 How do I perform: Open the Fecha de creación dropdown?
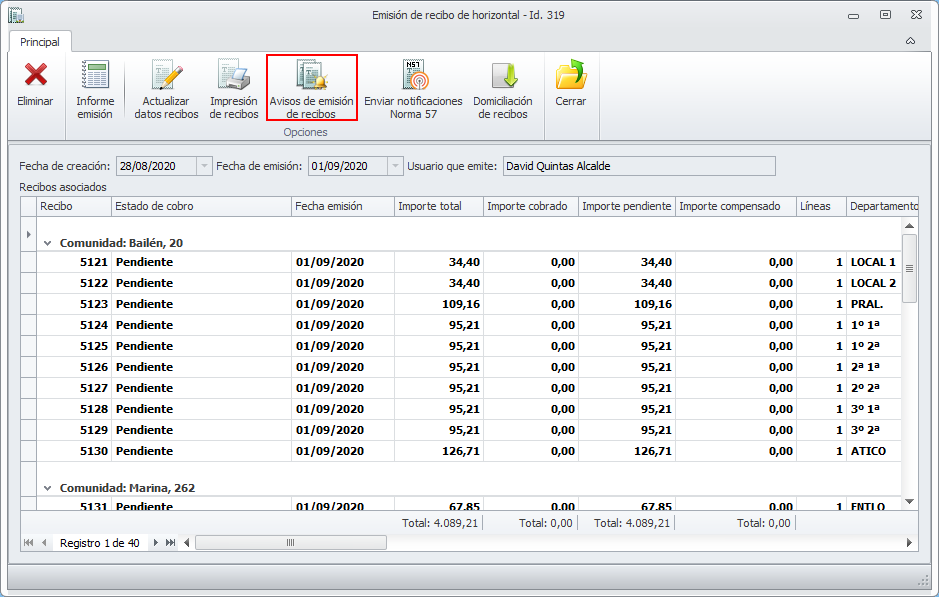pos(205,166)
